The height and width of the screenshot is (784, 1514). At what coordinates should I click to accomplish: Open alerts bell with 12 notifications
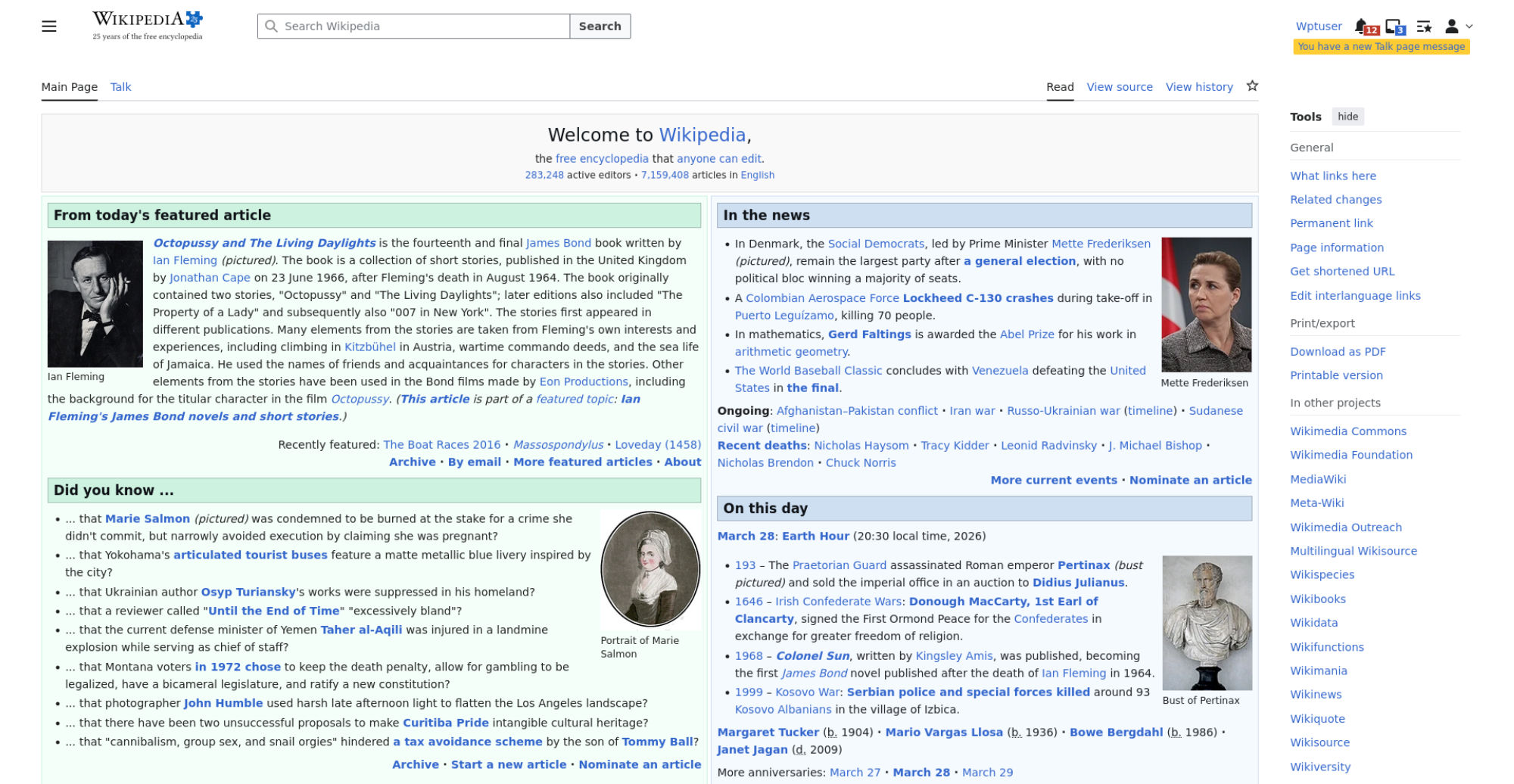coord(1363,26)
